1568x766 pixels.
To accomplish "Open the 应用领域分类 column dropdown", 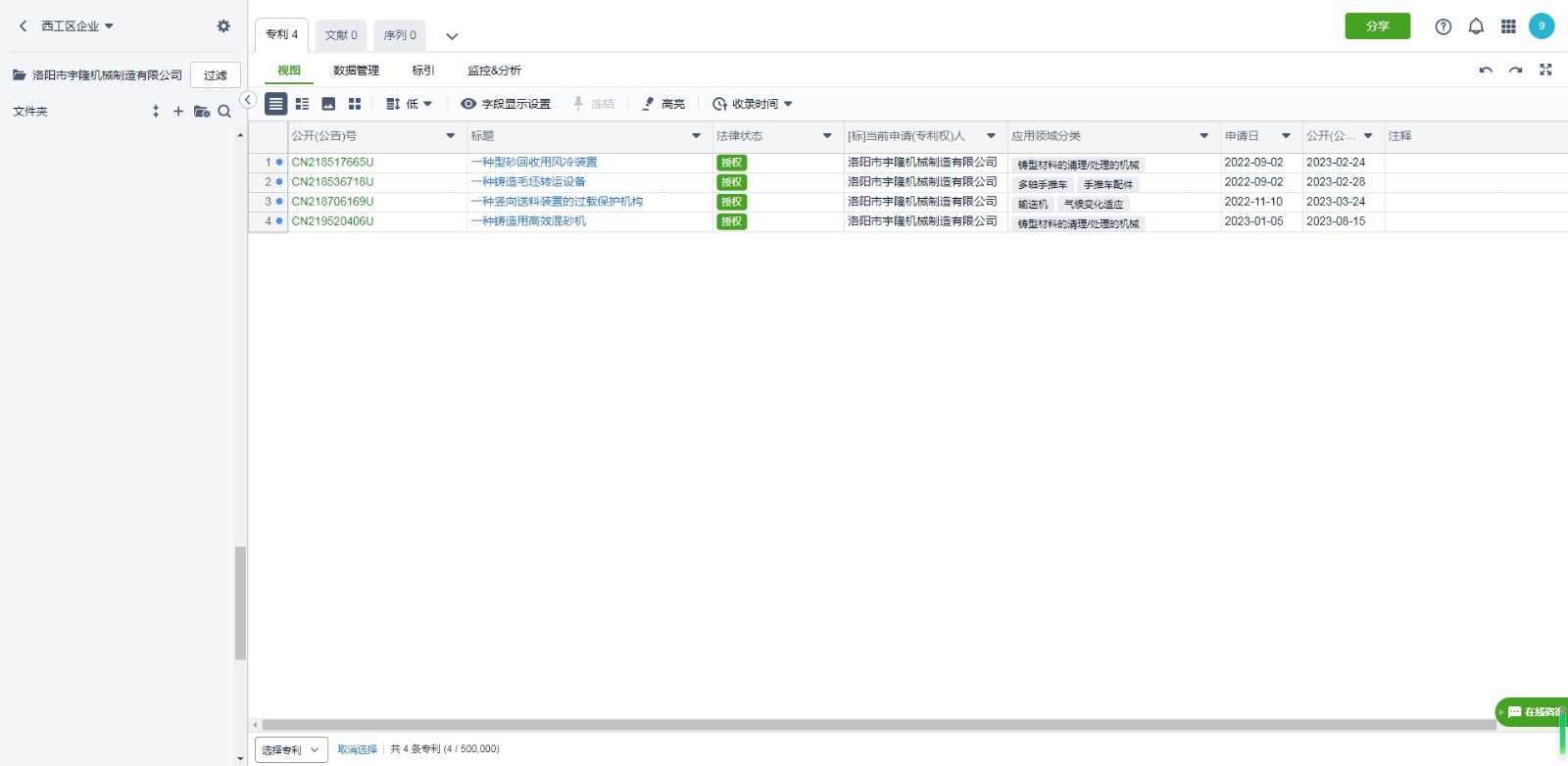I will pyautogui.click(x=1204, y=136).
